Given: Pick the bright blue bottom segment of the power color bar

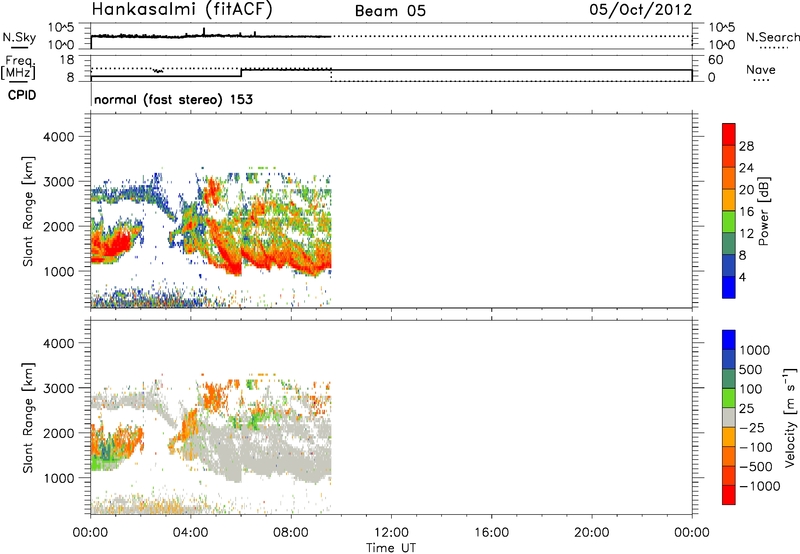Looking at the screenshot, I should click(729, 287).
